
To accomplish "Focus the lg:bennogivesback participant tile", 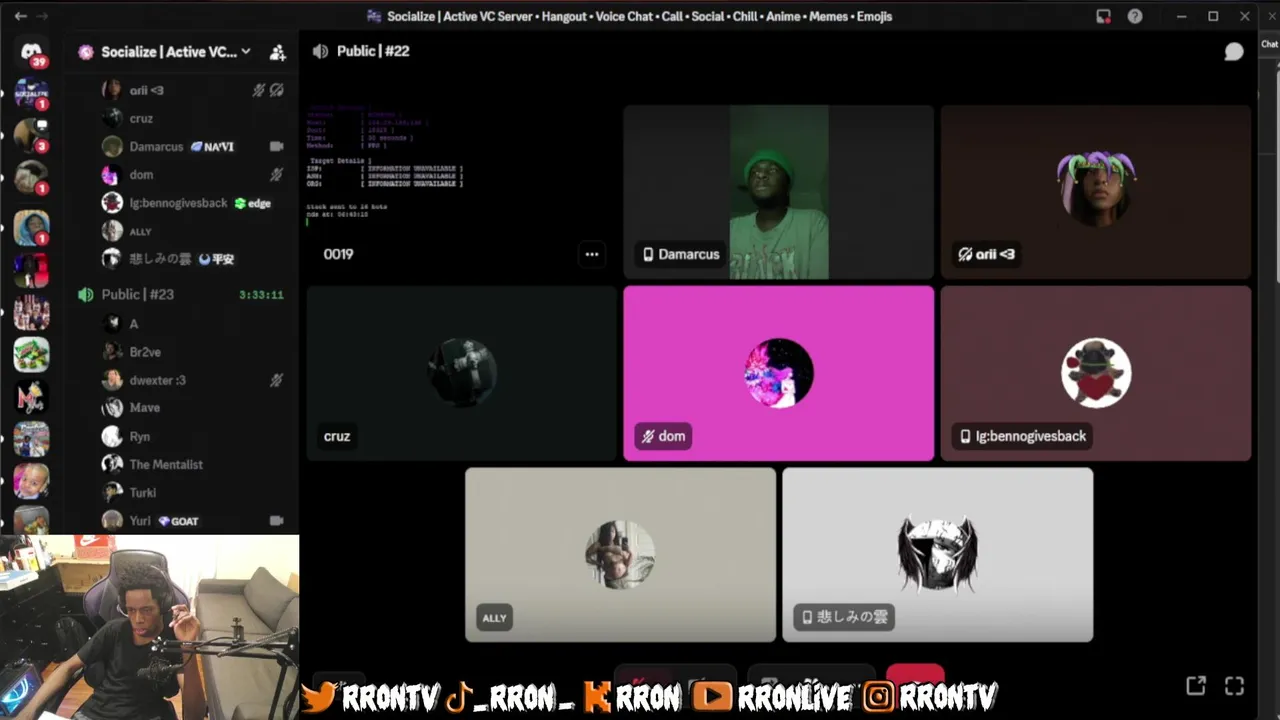I will 1095,373.
